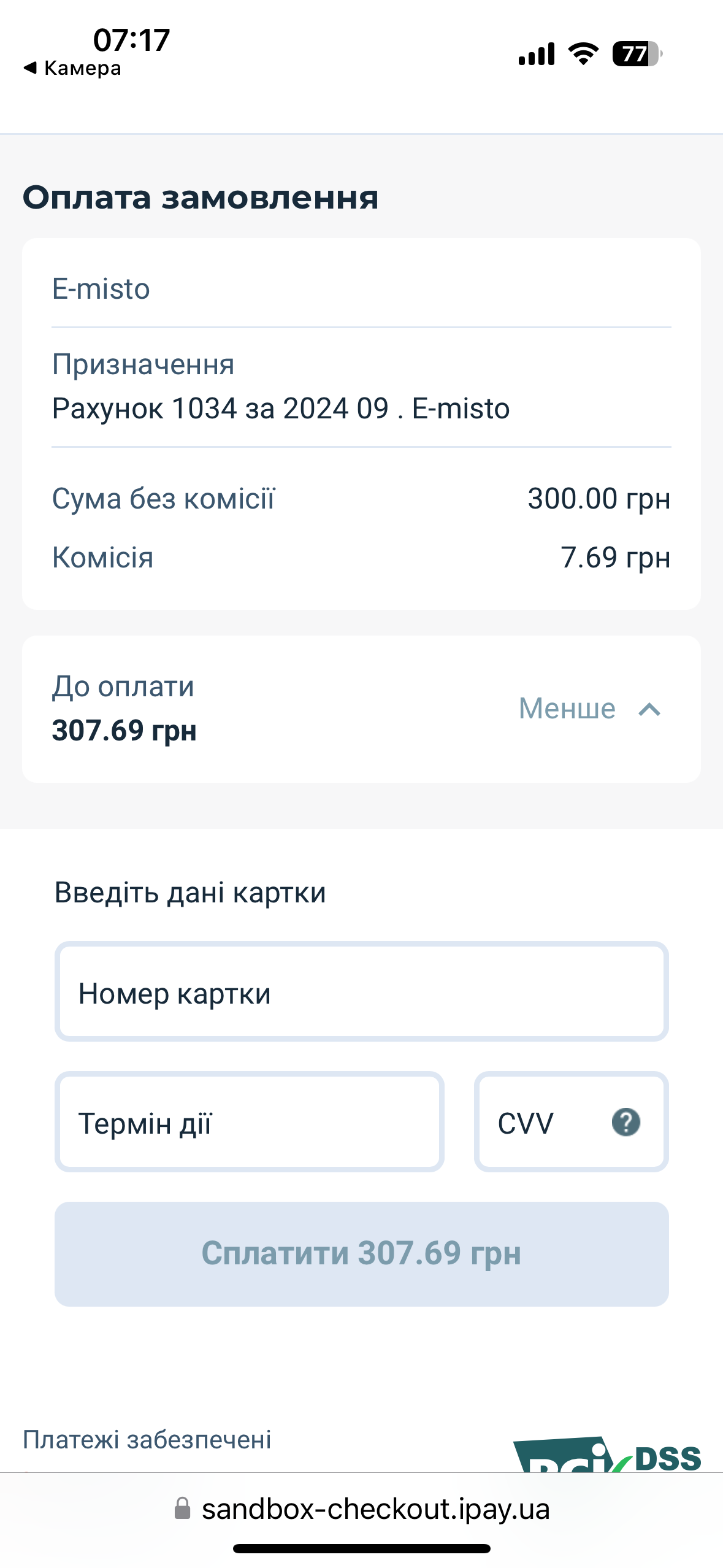723x1568 pixels.
Task: Tap the sandbox-checkout.ipay.ua address bar
Action: coord(362,1508)
